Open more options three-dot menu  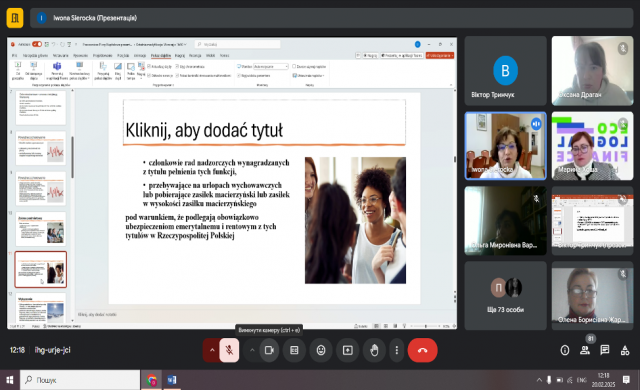pos(396,350)
